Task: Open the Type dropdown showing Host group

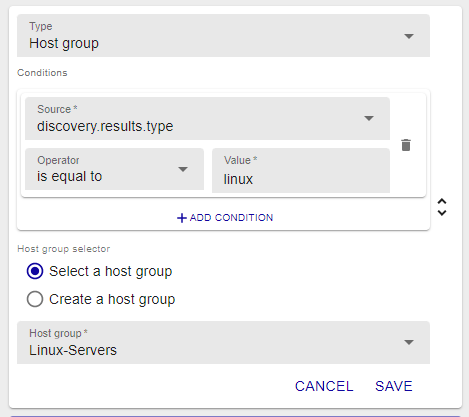Action: click(x=223, y=35)
